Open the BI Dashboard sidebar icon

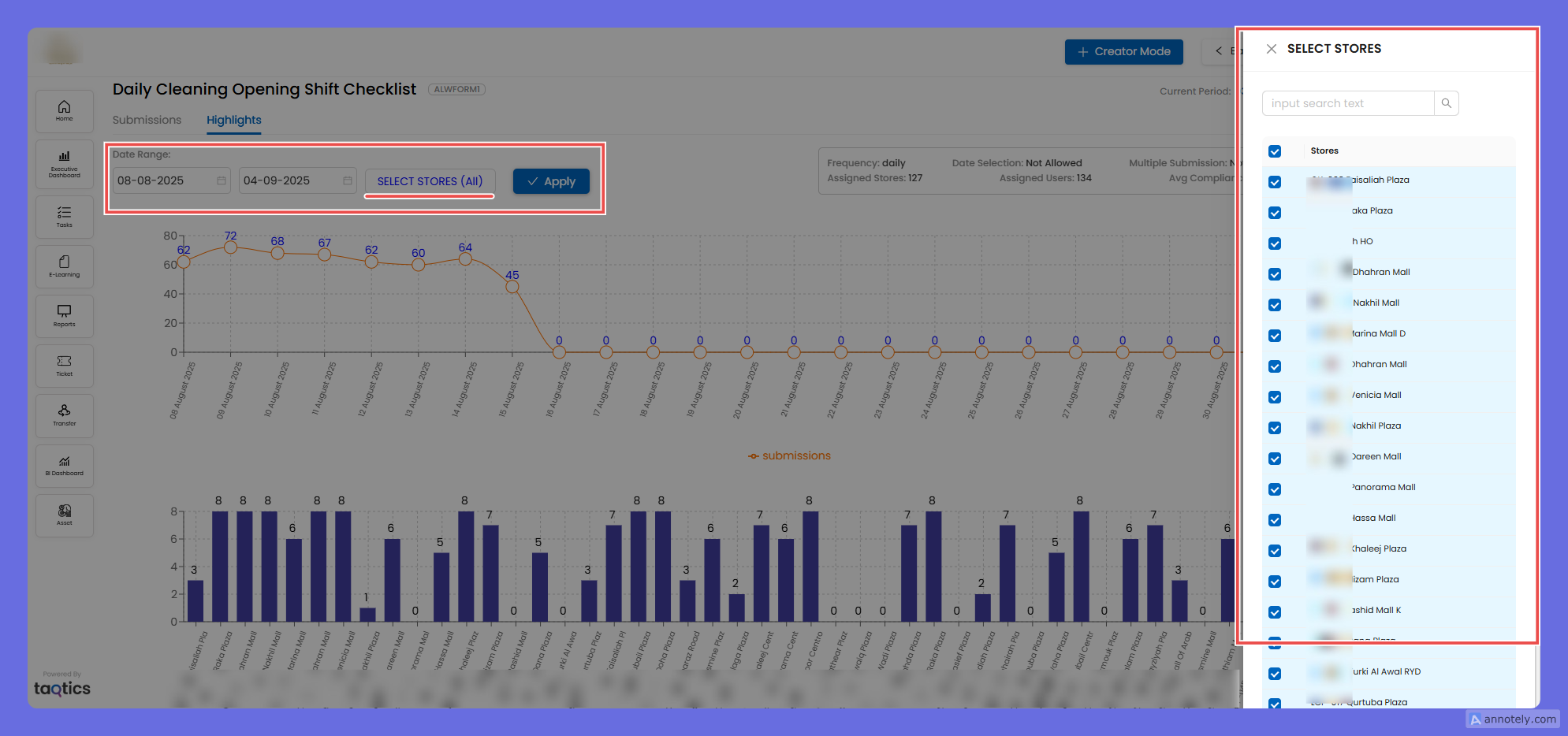[65, 466]
